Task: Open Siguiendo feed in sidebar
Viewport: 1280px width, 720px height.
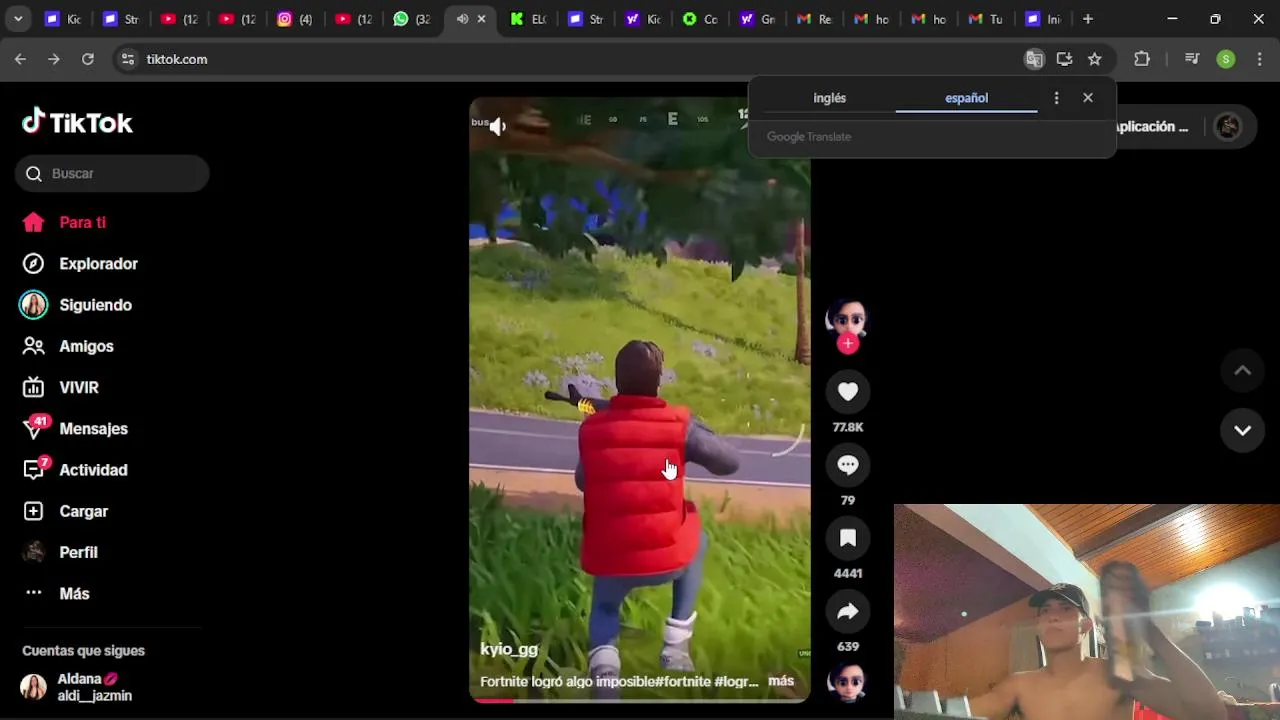Action: point(77,305)
